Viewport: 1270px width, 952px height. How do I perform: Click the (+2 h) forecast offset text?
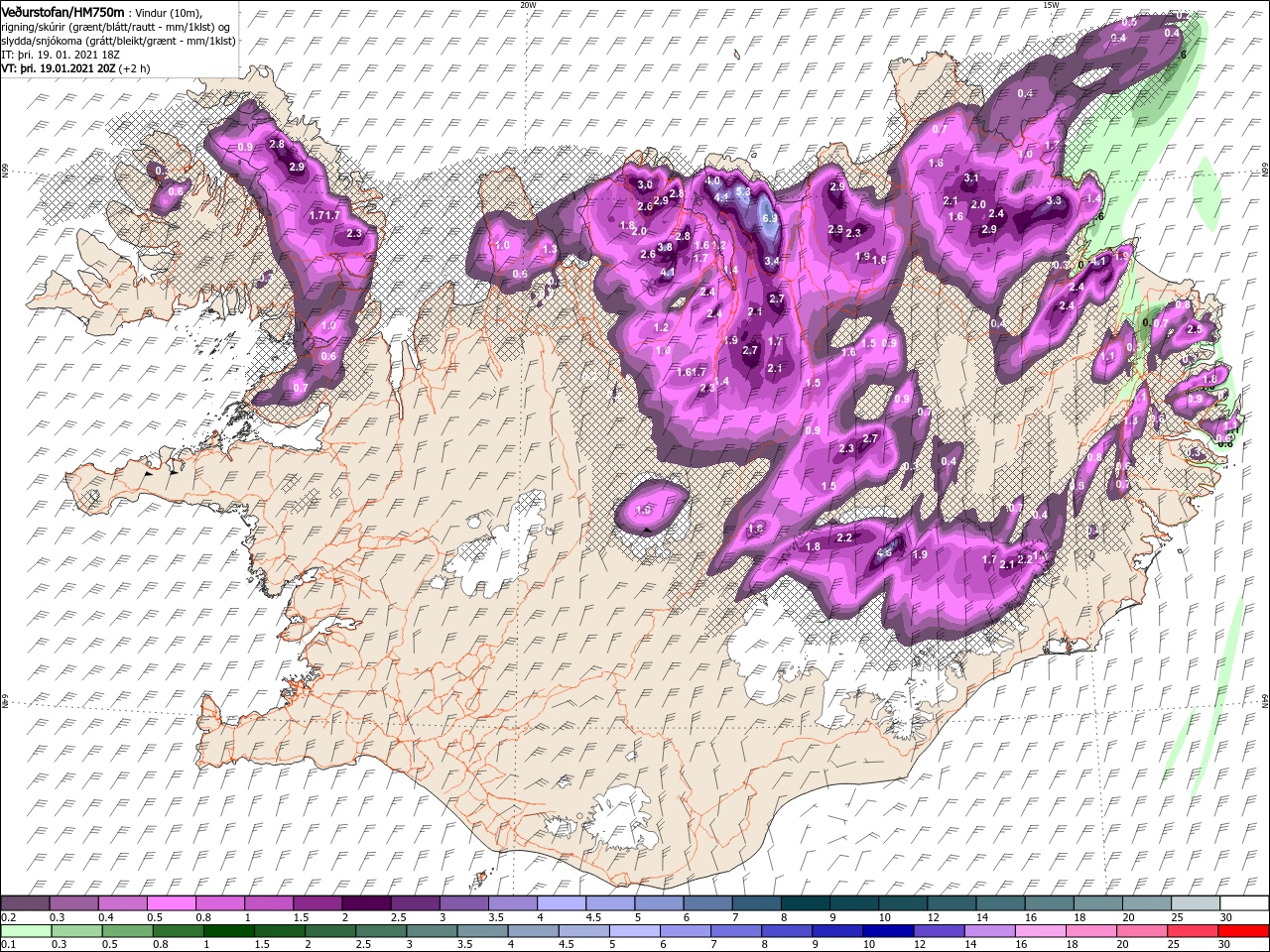pyautogui.click(x=135, y=68)
